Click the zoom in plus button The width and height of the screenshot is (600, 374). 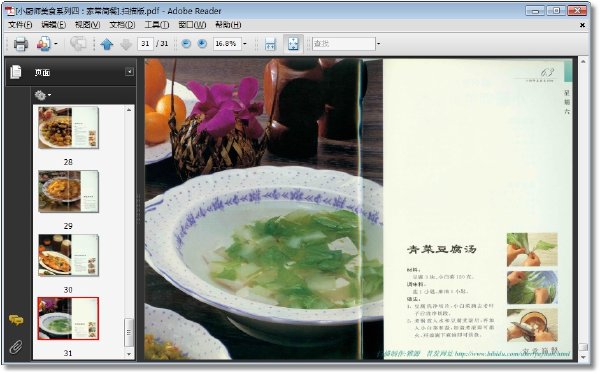click(x=202, y=44)
